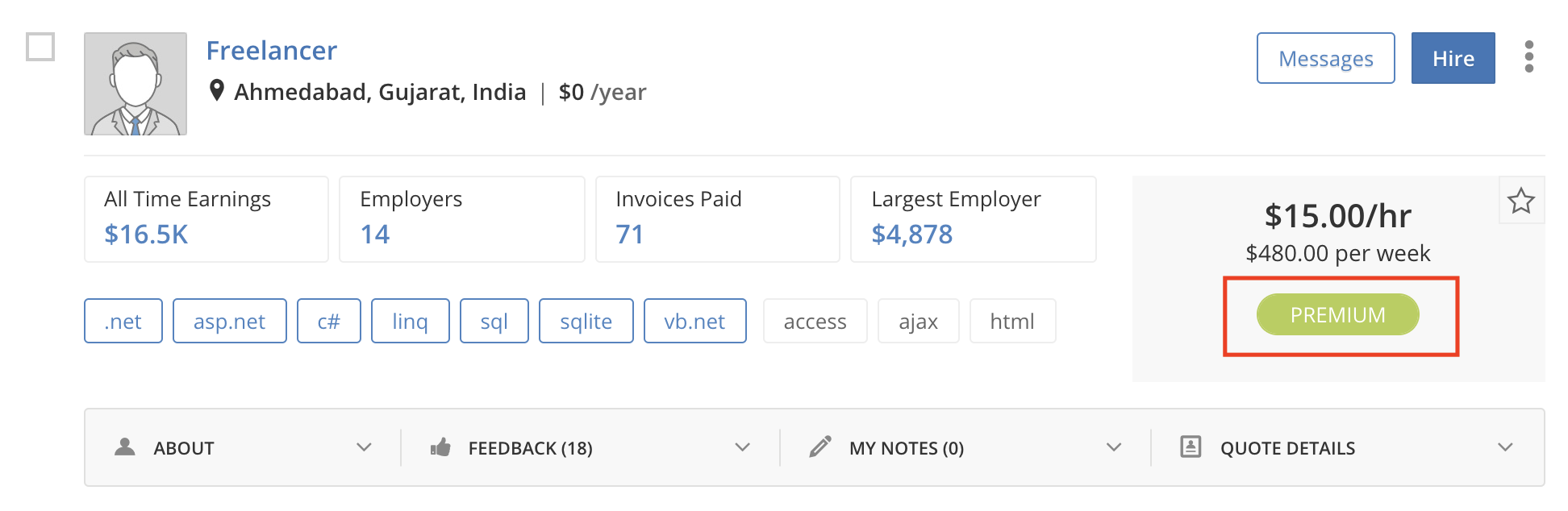Click the Quote Details icon

pos(1191,447)
